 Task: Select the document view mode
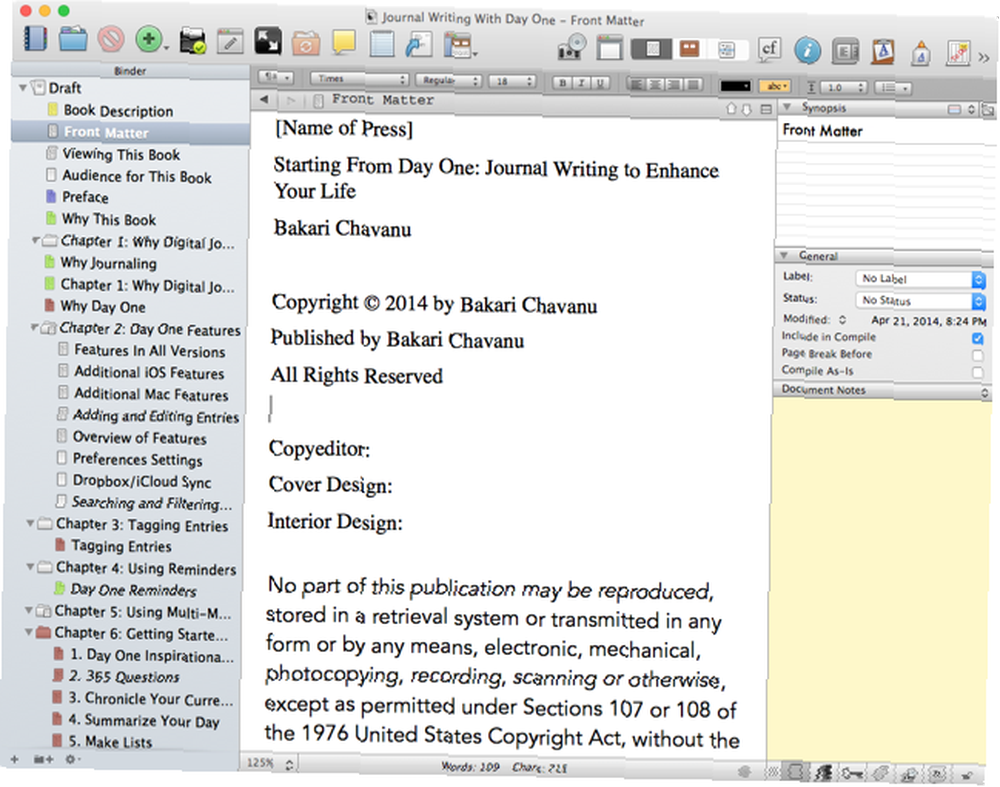[x=651, y=49]
